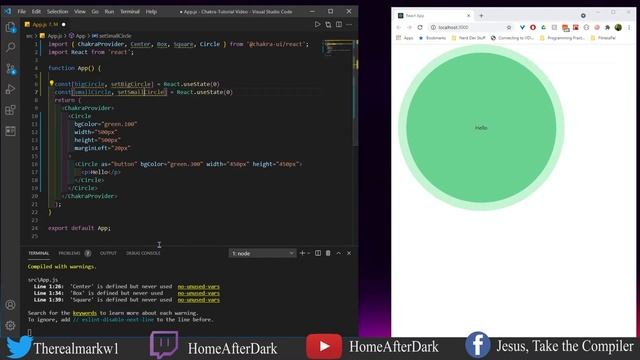
Task: Open the Terminal menu
Action: [x=130, y=11]
